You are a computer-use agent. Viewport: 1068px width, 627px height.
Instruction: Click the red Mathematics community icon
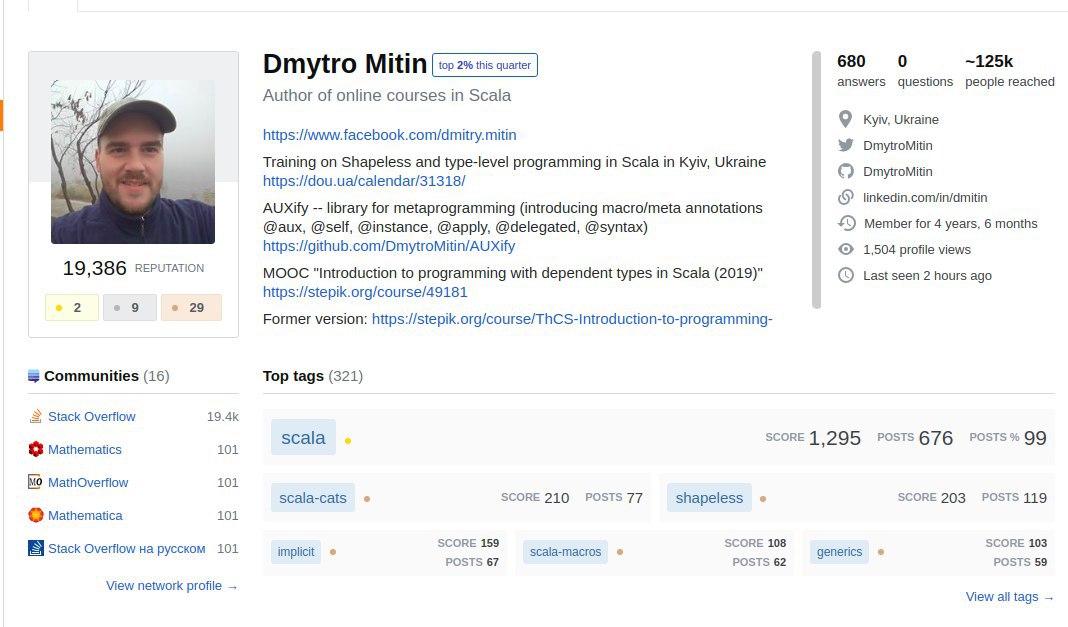point(36,449)
